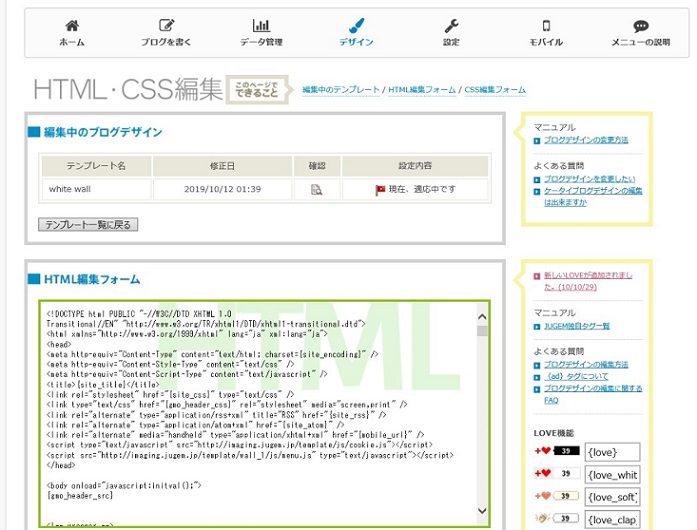697x530 pixels.
Task: Click the 2019/10/12 01:39 date cell
Action: (x=223, y=189)
